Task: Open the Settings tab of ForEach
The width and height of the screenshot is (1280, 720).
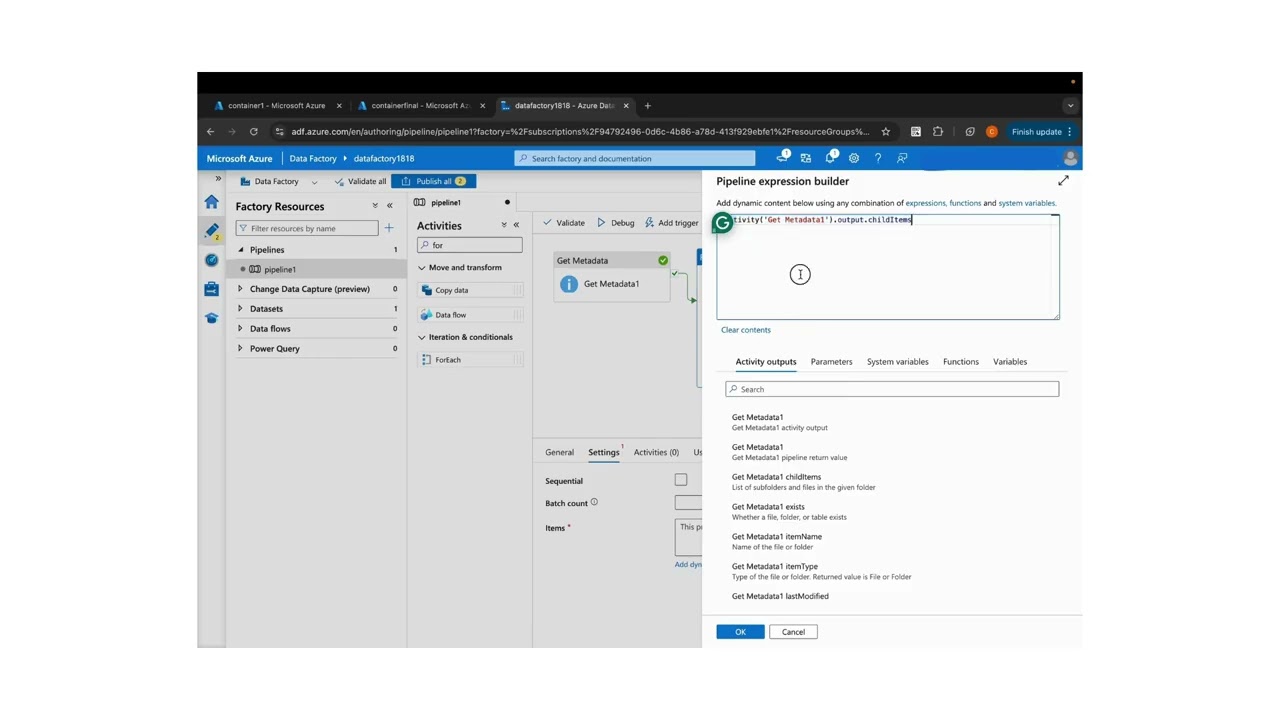Action: click(604, 452)
